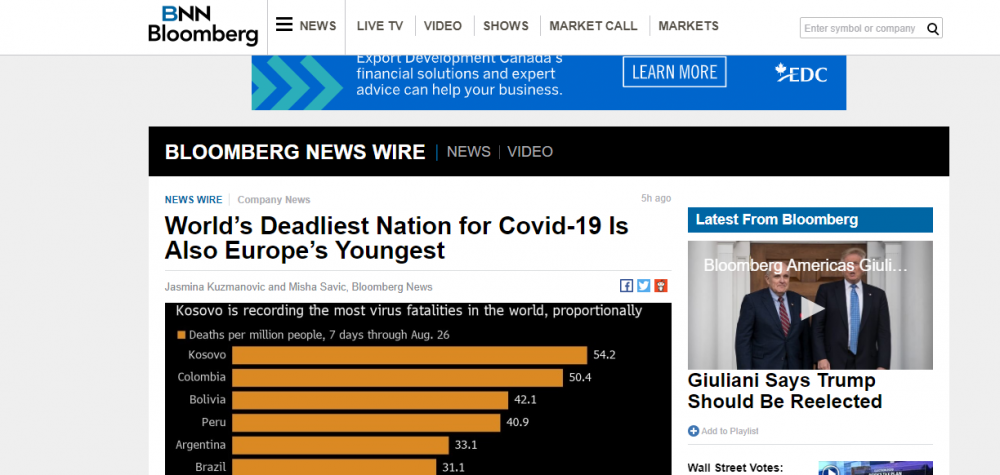Open the LIVE TV menu item
Image resolution: width=1000 pixels, height=475 pixels.
coord(380,26)
